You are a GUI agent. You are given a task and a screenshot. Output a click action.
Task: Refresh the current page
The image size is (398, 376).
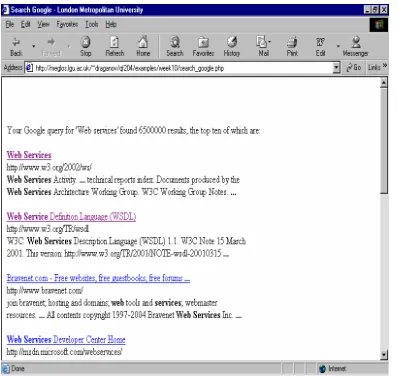click(x=115, y=47)
